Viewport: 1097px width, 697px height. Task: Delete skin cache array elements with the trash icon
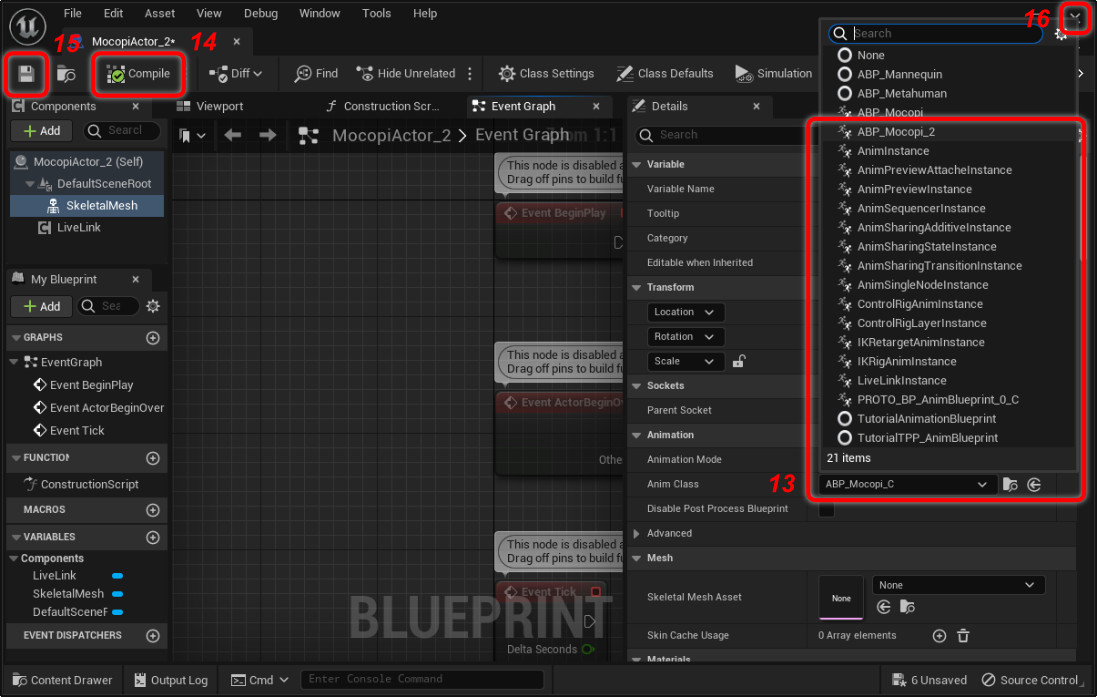tap(963, 636)
